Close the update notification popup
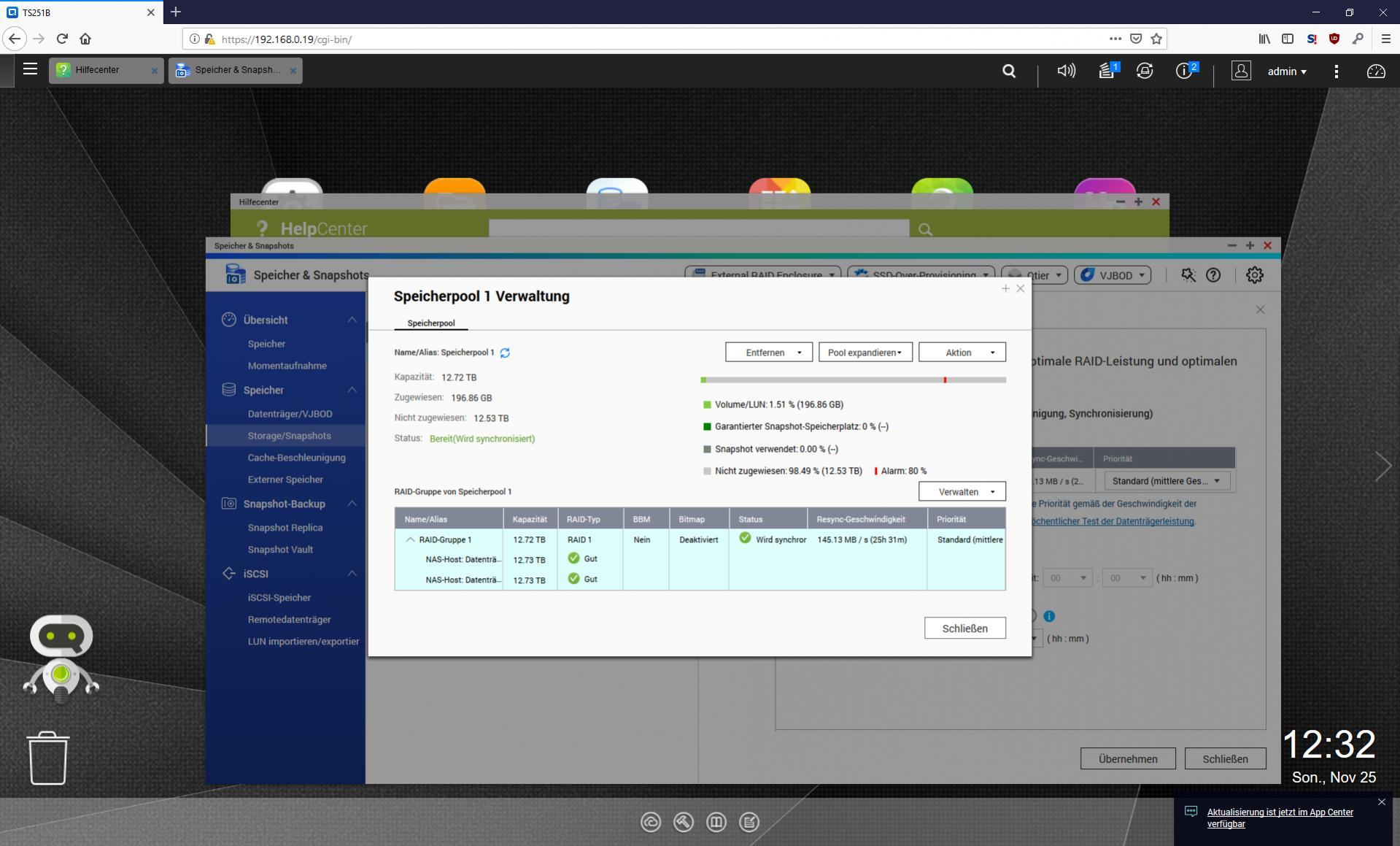The width and height of the screenshot is (1400, 846). [x=1381, y=802]
